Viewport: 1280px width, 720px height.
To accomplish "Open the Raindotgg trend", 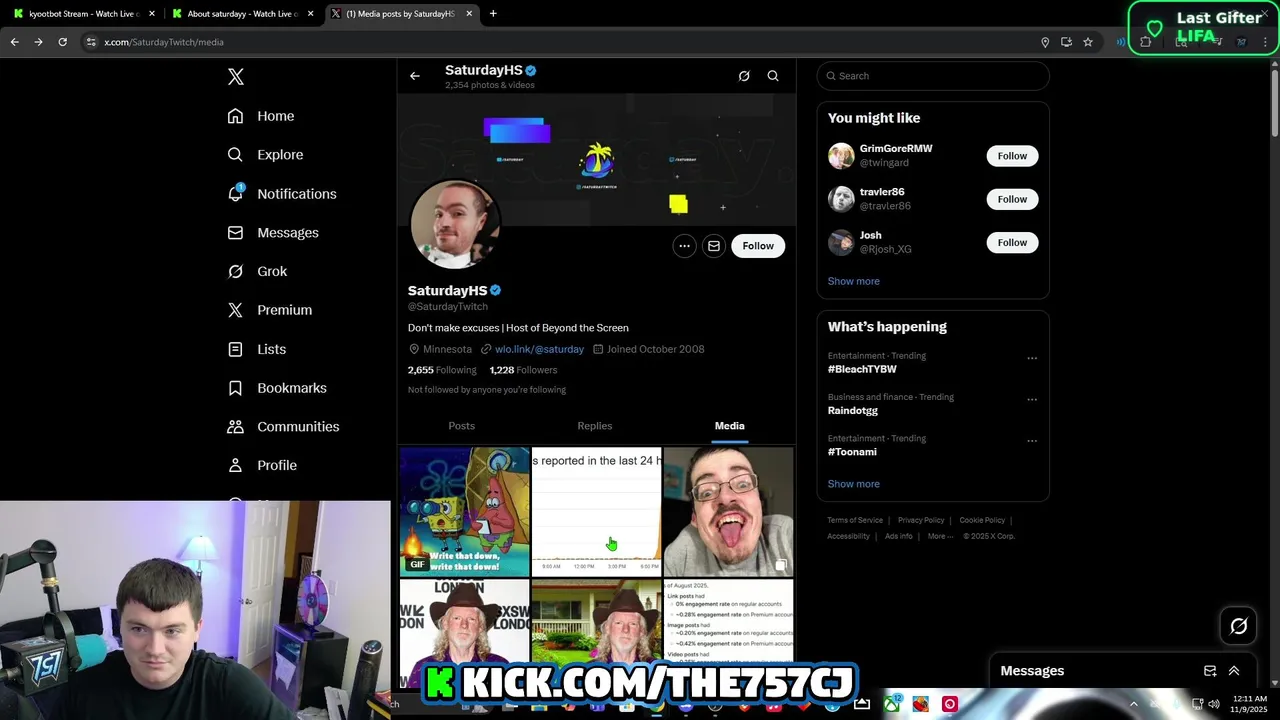I will [x=853, y=411].
